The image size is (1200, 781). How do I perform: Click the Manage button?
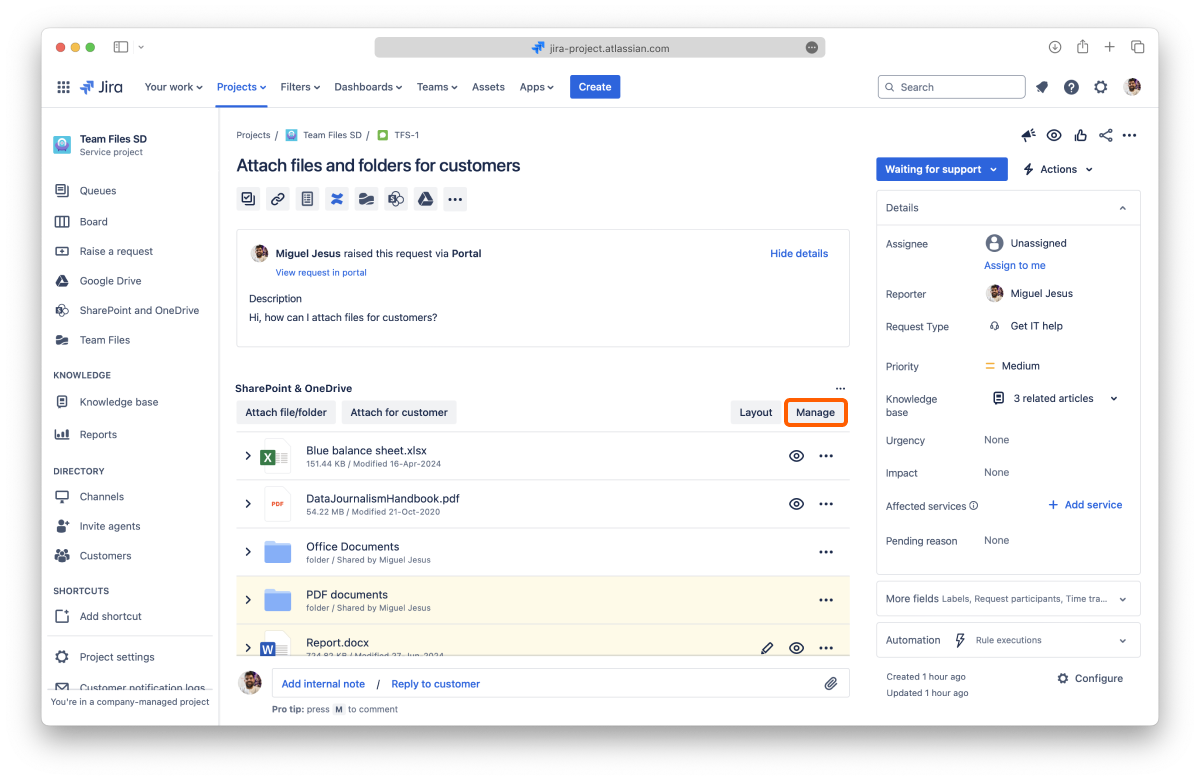(815, 412)
